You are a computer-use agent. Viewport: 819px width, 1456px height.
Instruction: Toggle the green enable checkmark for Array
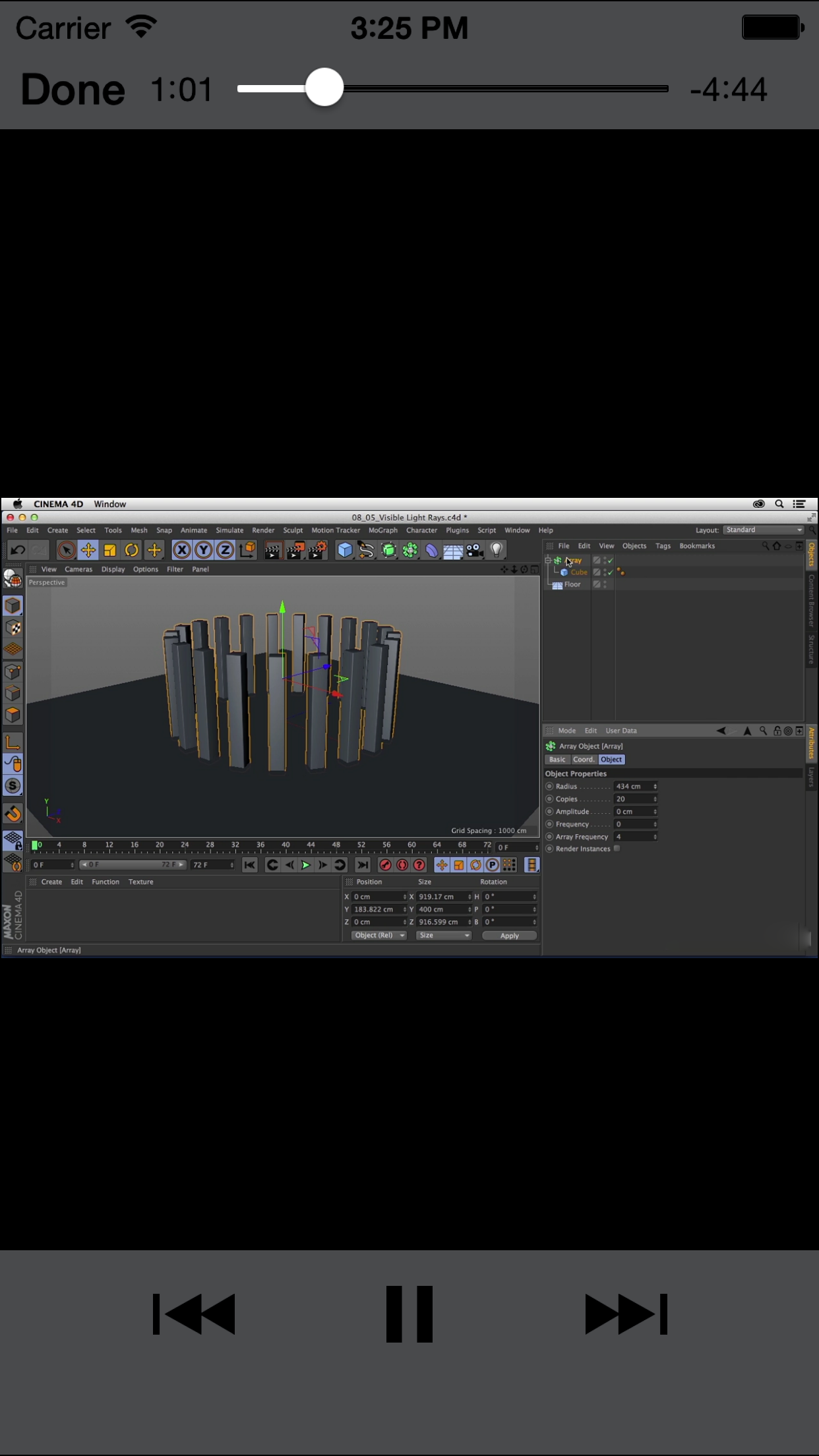tap(611, 561)
